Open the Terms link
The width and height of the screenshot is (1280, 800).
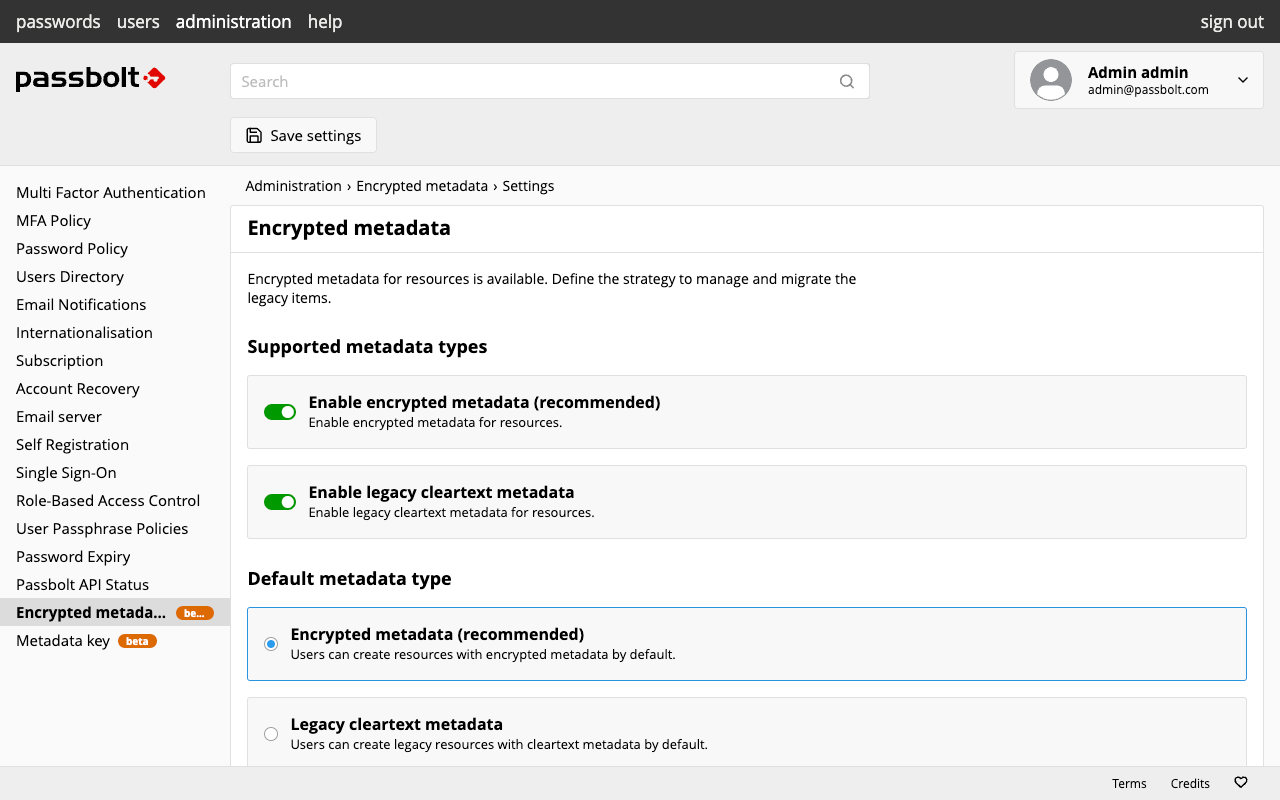[1129, 784]
